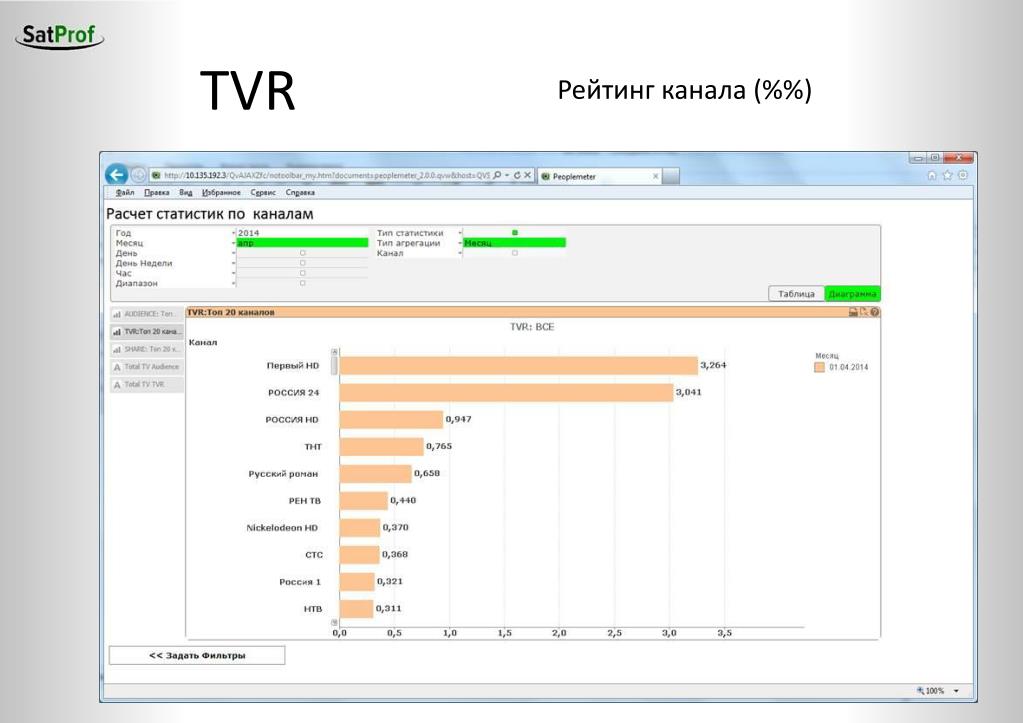Click the help icon in the chart header
Screen dimensions: 1023x723
click(875, 312)
